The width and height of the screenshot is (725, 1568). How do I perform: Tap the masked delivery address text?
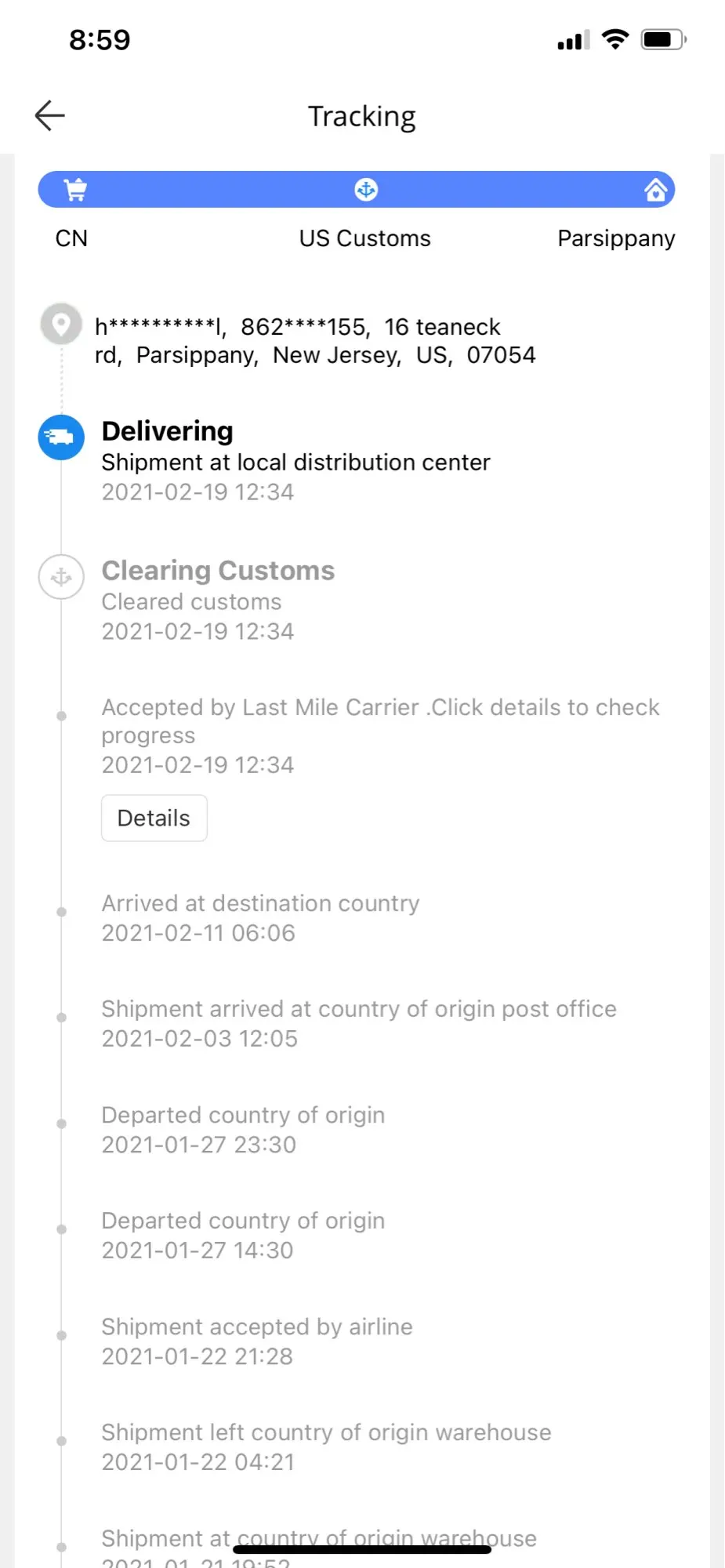pyautogui.click(x=315, y=341)
